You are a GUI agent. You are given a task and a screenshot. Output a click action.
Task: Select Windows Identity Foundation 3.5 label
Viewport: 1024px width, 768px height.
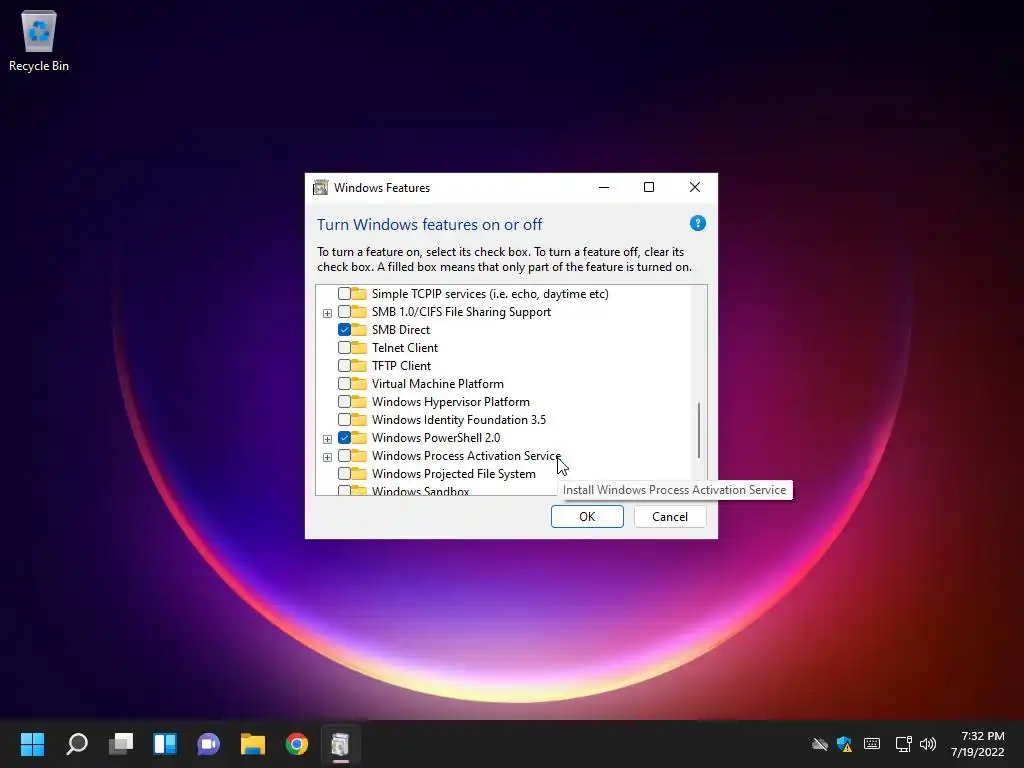pyautogui.click(x=458, y=419)
